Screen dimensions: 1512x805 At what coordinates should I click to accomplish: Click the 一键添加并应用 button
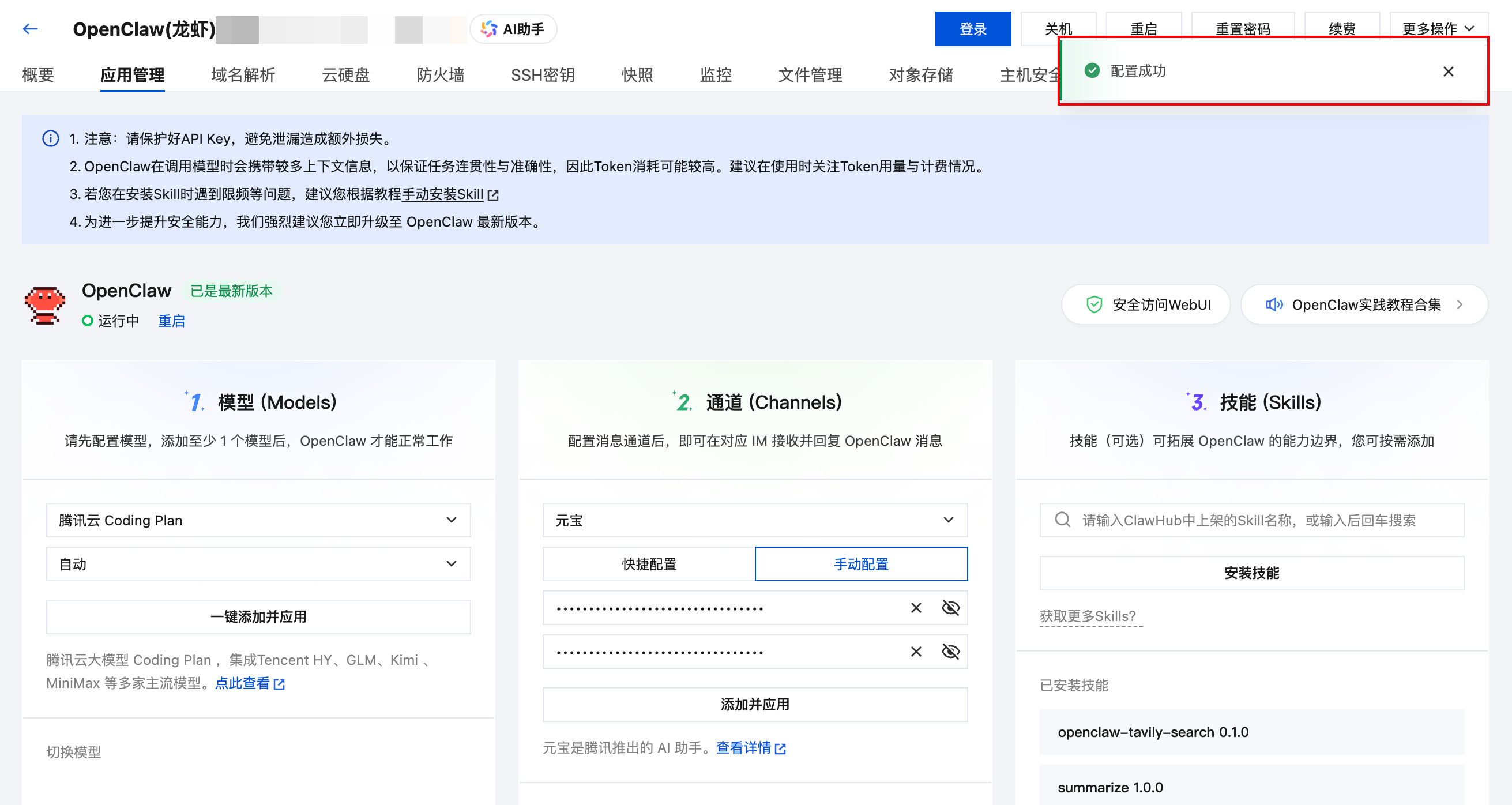(x=258, y=616)
